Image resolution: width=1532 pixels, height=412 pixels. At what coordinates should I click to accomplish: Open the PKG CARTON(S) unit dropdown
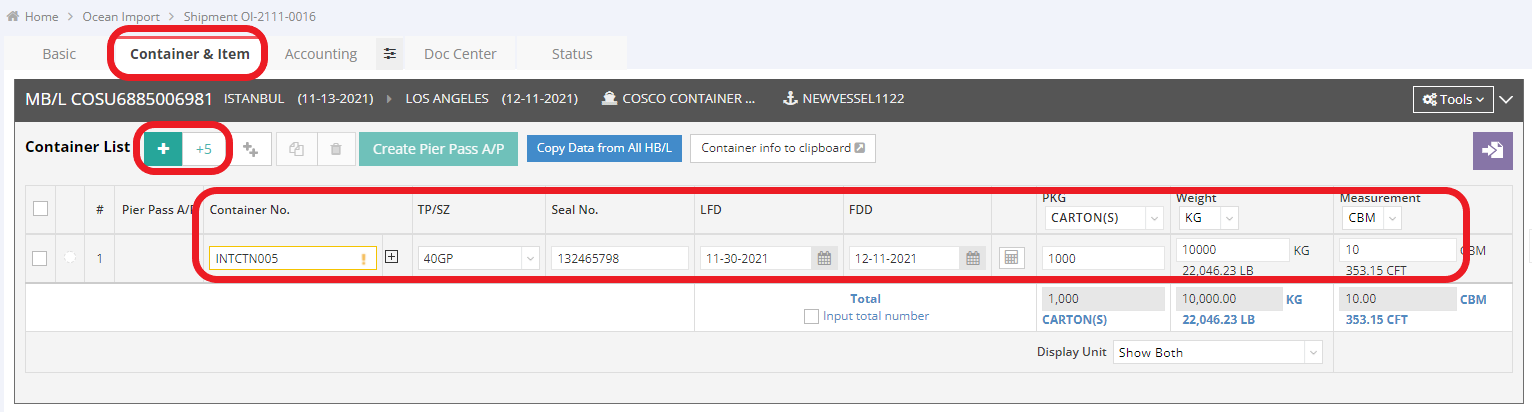point(1103,217)
